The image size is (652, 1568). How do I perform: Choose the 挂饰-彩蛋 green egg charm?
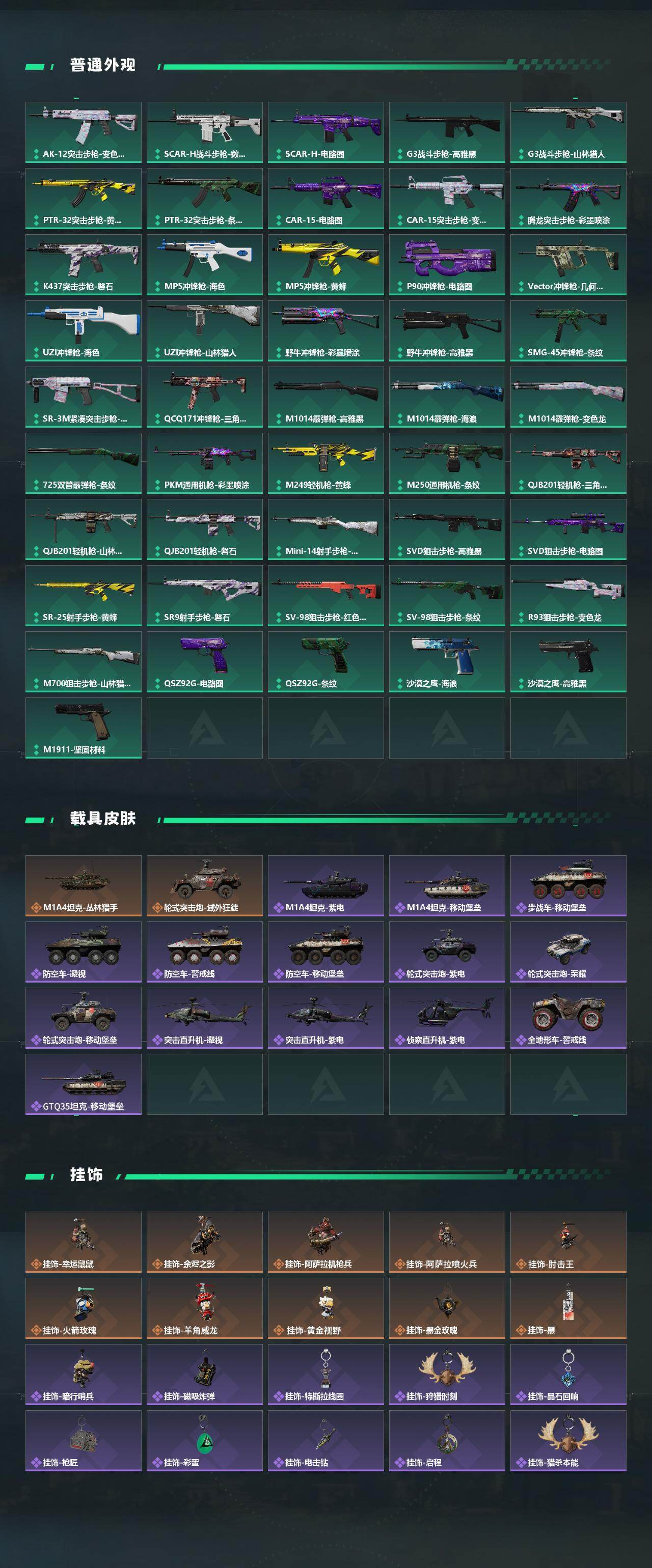205,1441
